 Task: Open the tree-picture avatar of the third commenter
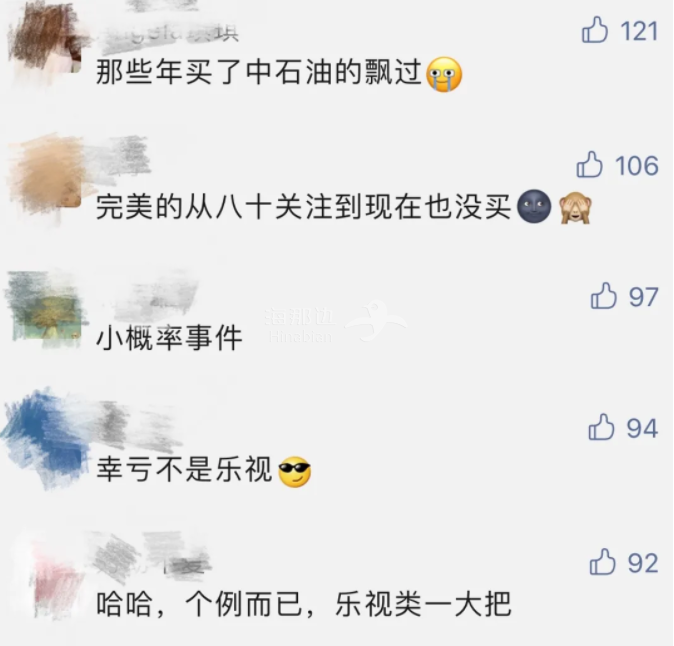45,309
